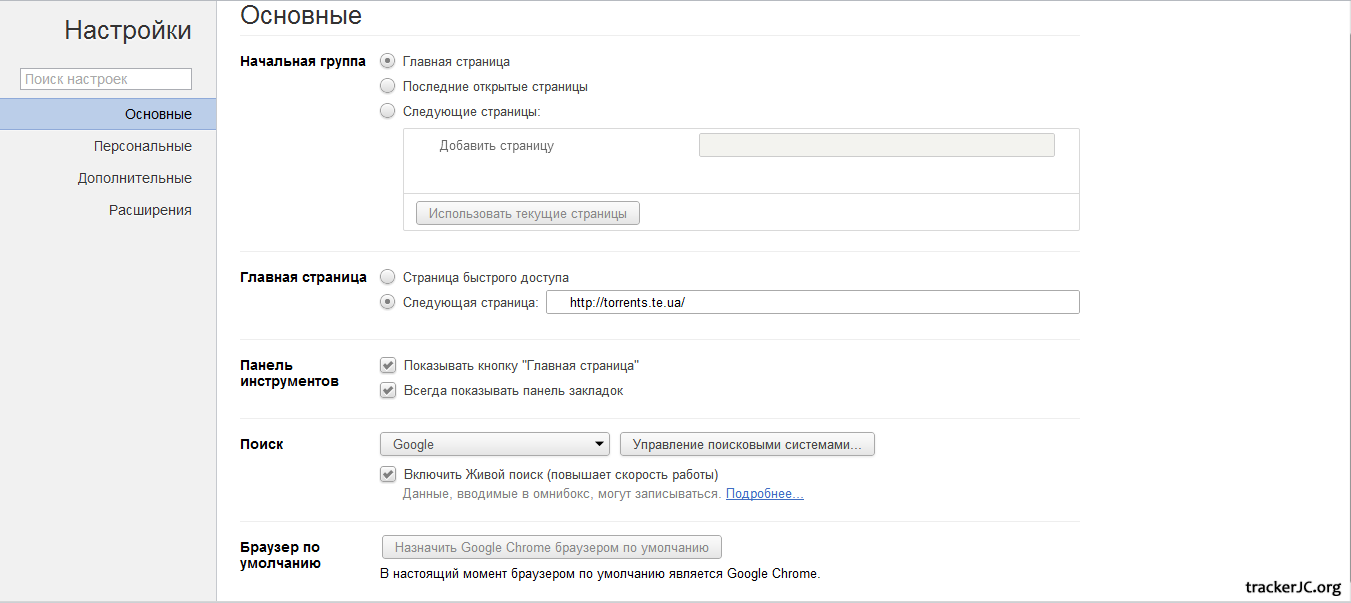Screen dimensions: 1351x603
Task: Disable 'Всегда показывать панель закладок' checkbox
Action: [x=388, y=391]
